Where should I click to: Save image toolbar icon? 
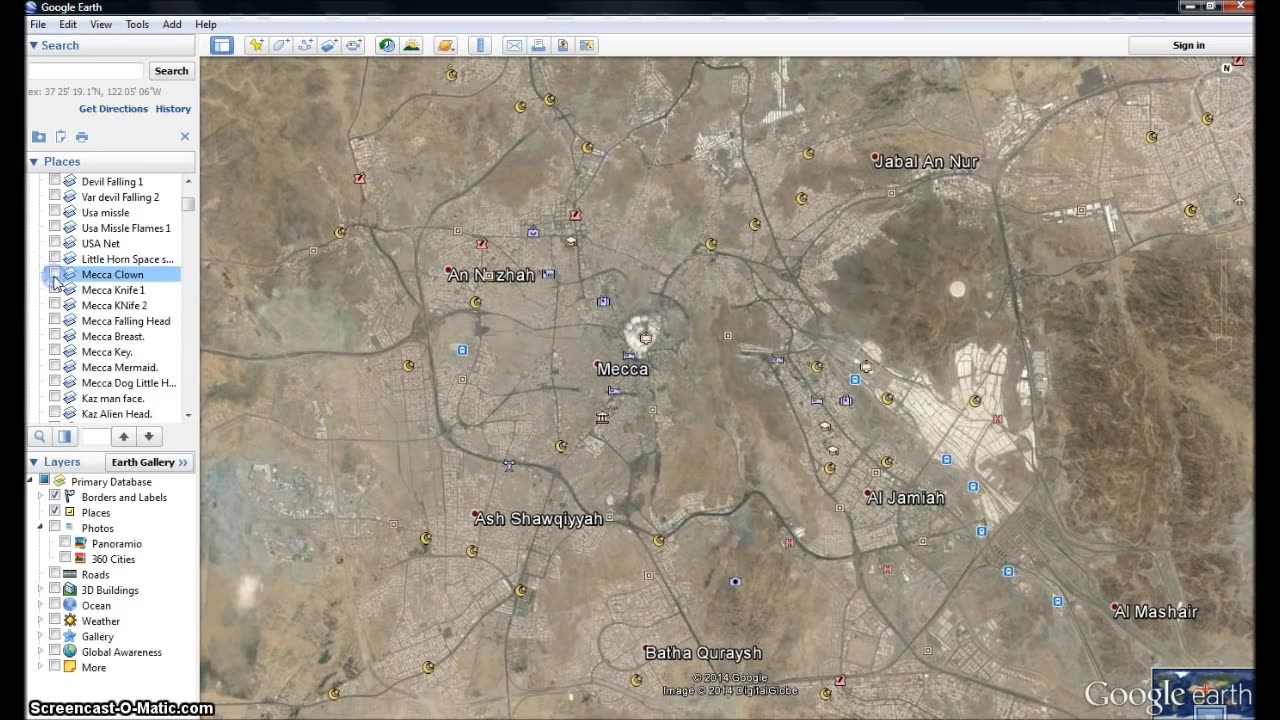click(563, 45)
